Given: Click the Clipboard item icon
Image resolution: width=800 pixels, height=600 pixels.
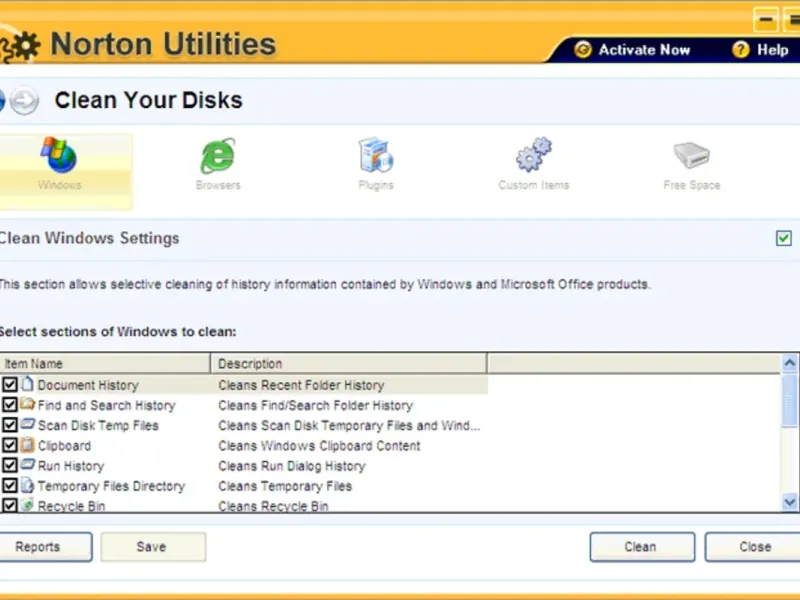Looking at the screenshot, I should [x=28, y=445].
